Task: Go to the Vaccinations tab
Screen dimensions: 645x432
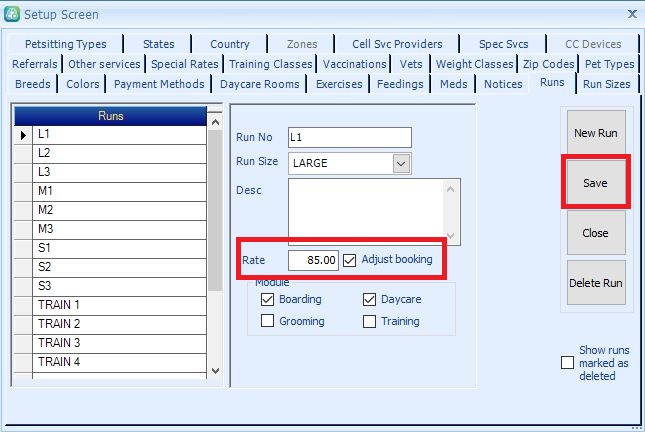Action: [x=355, y=65]
